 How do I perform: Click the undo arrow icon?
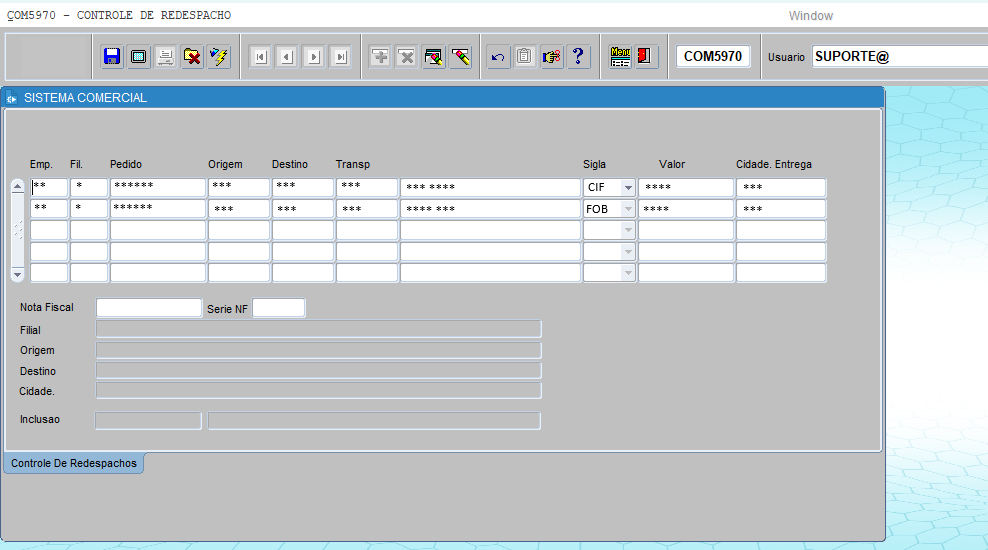[498, 57]
